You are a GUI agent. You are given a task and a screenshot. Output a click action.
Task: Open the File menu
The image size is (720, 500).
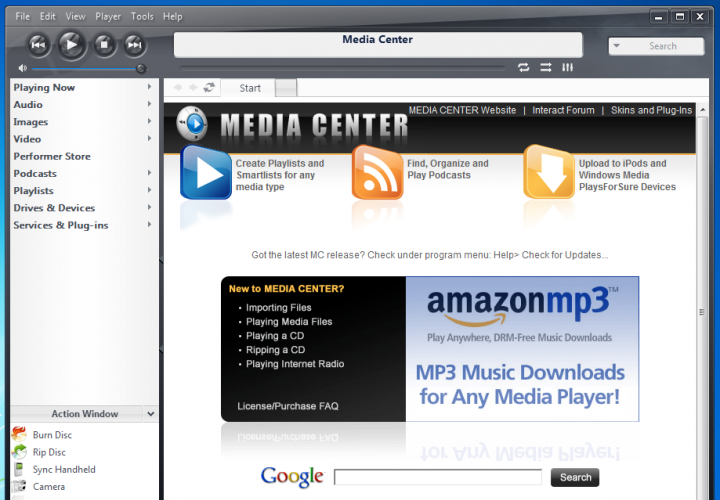(x=22, y=17)
